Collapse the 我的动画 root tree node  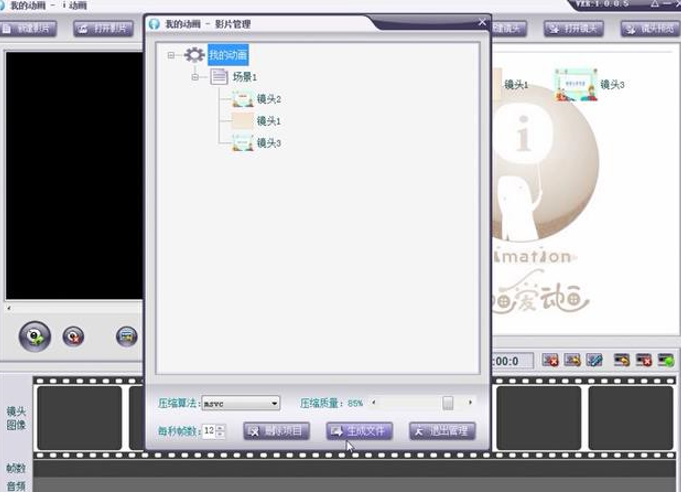172,55
